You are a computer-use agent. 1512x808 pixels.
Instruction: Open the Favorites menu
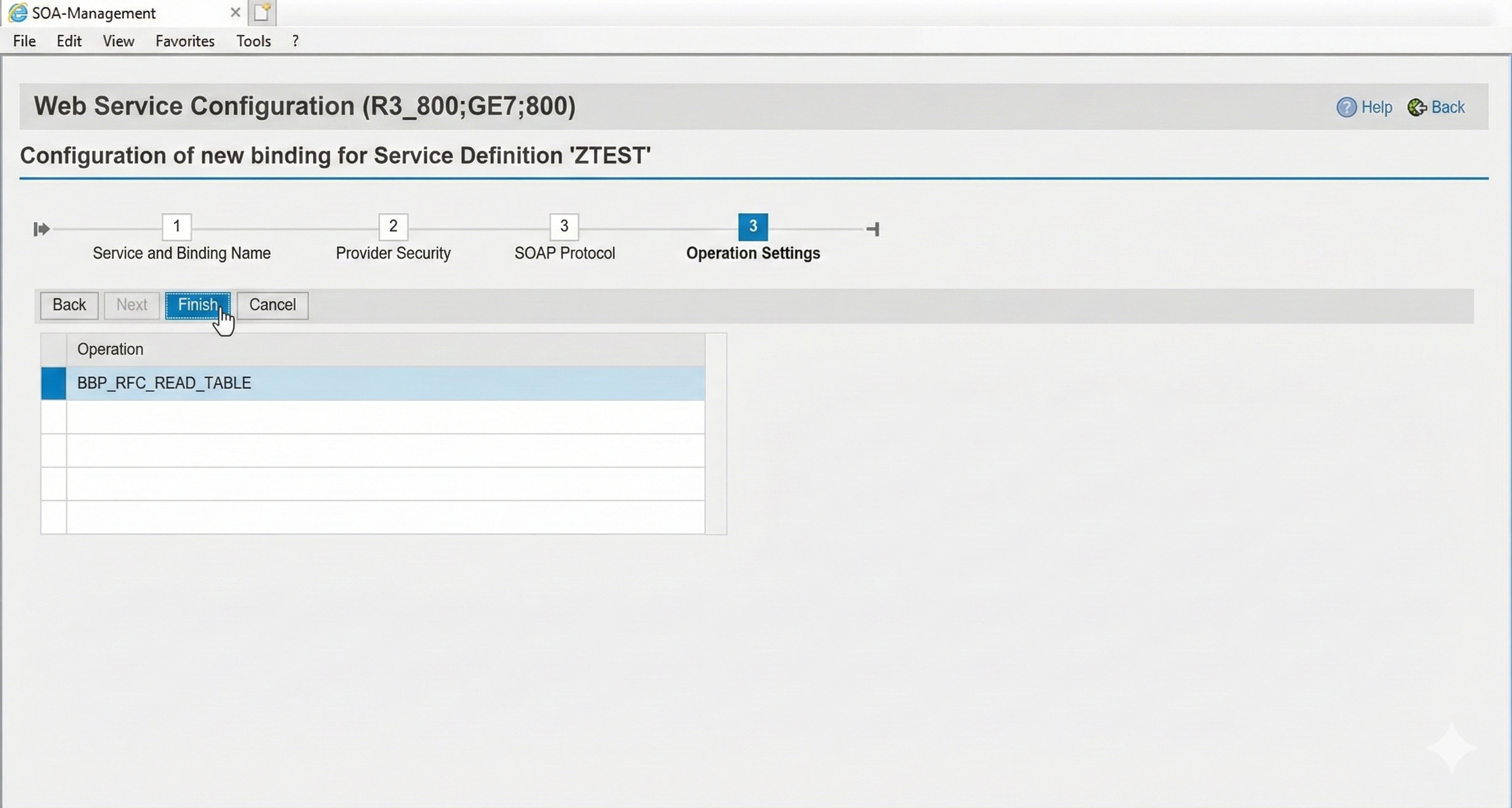(185, 41)
